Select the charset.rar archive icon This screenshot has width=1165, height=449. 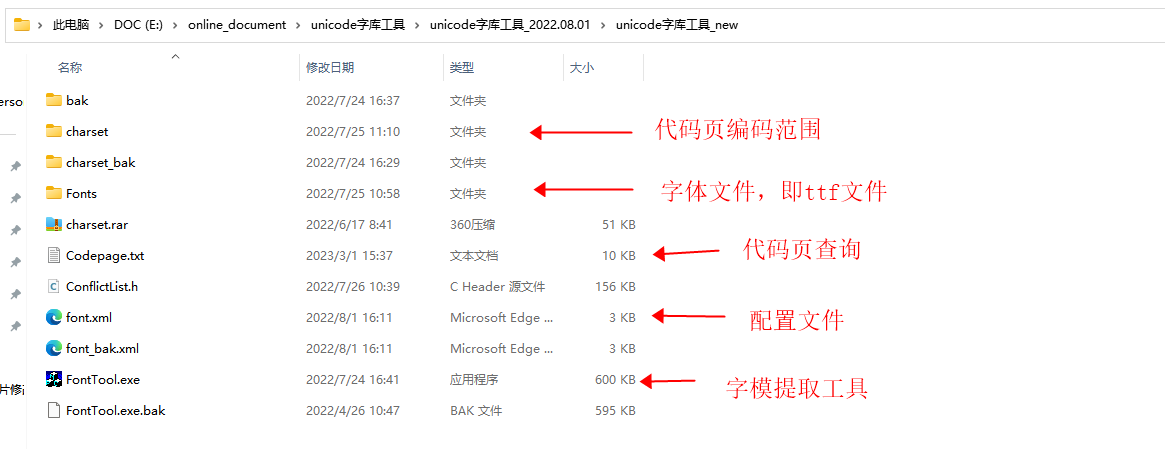tap(53, 224)
